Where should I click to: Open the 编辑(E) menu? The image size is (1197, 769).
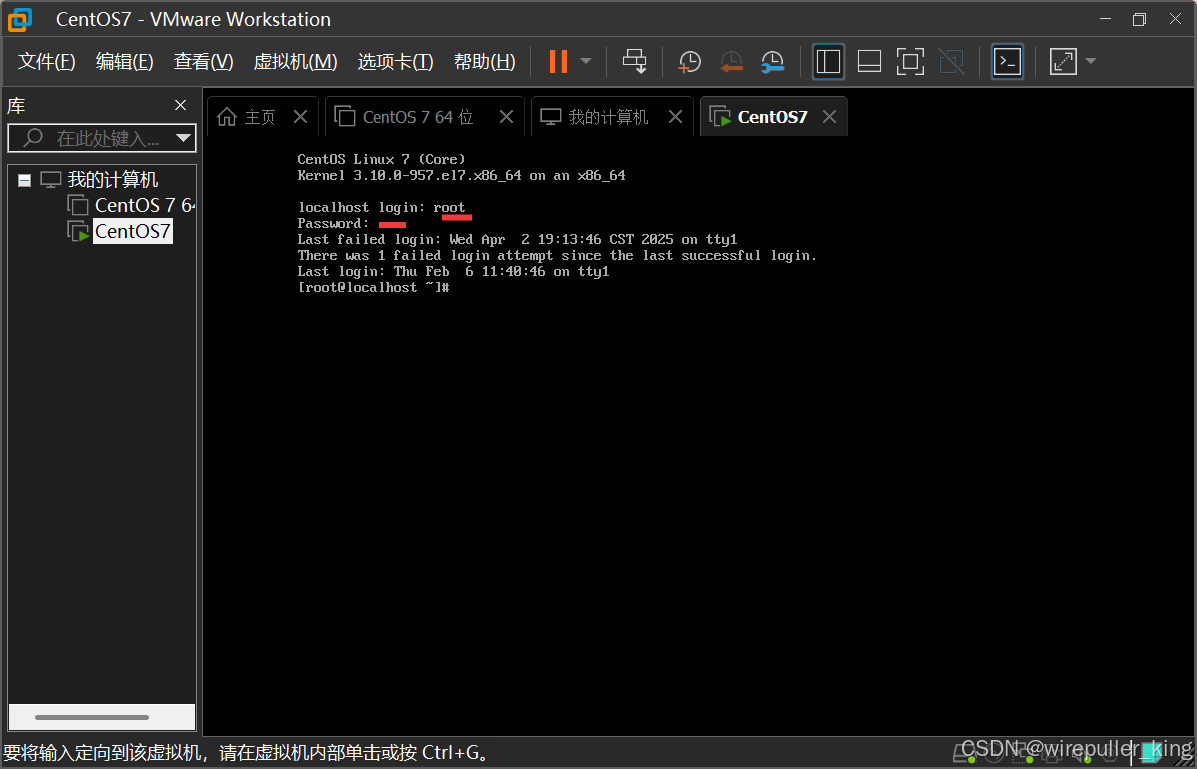tap(124, 61)
